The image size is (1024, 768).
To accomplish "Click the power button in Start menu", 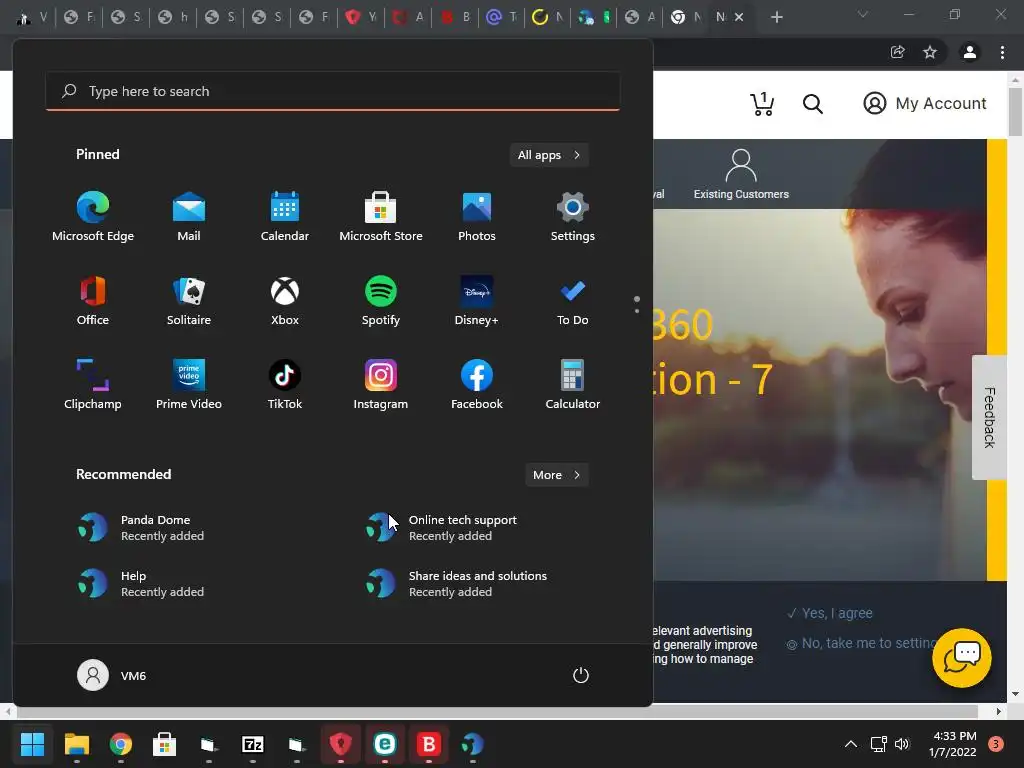I will 581,675.
